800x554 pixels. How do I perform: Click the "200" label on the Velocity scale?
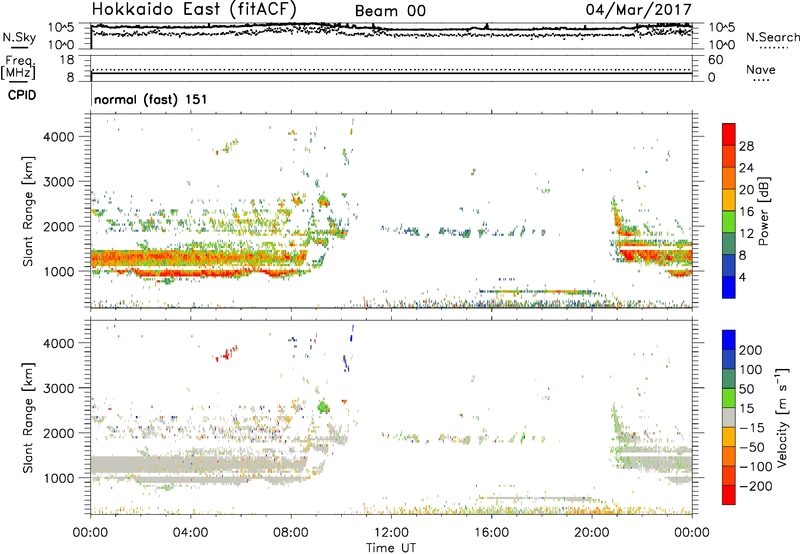[751, 350]
